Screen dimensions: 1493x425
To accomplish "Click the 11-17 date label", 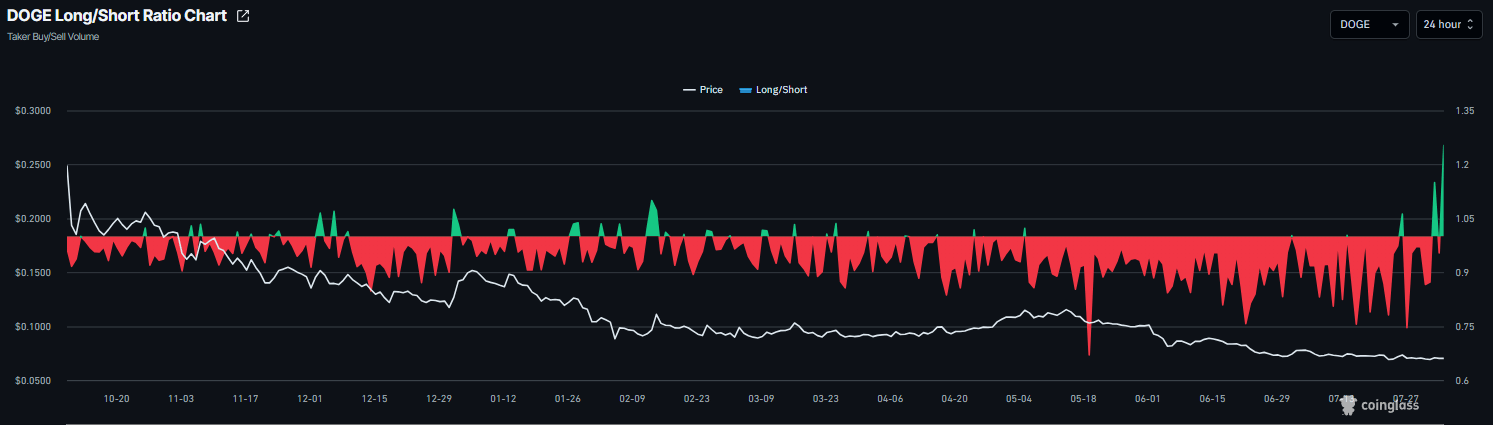I will tap(245, 398).
